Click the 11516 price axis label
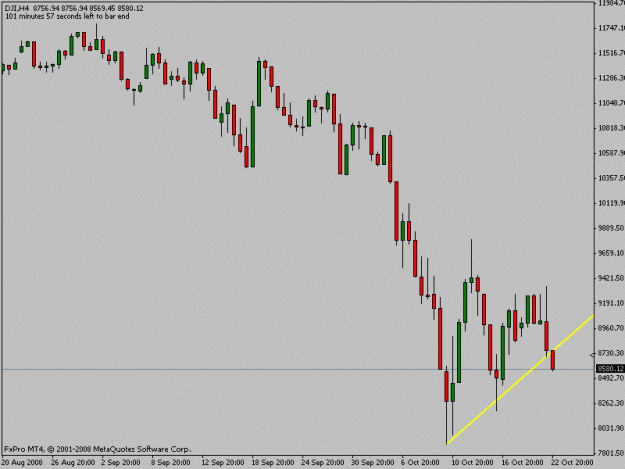The height and width of the screenshot is (469, 625). pyautogui.click(x=611, y=53)
